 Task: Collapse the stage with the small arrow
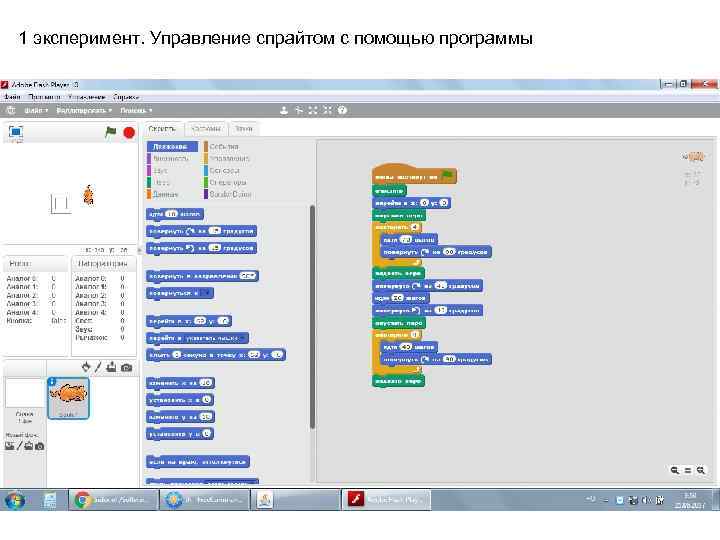(x=140, y=251)
